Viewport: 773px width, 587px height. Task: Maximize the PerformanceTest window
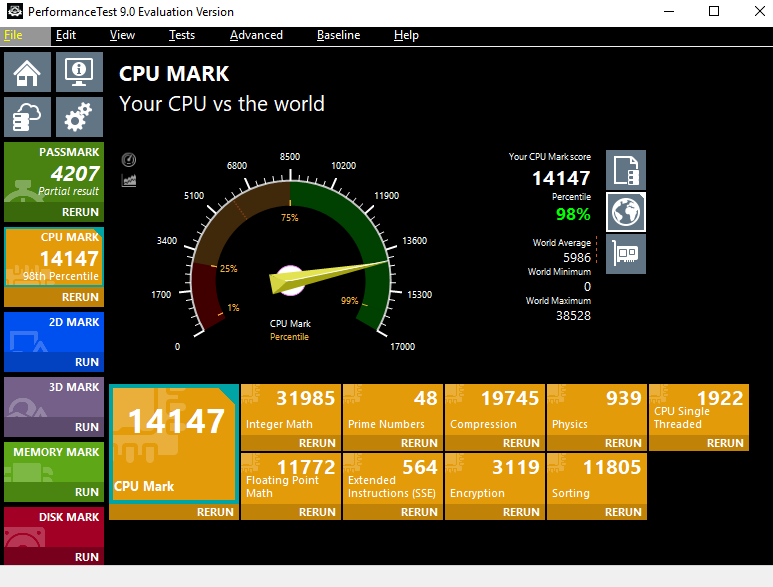714,11
